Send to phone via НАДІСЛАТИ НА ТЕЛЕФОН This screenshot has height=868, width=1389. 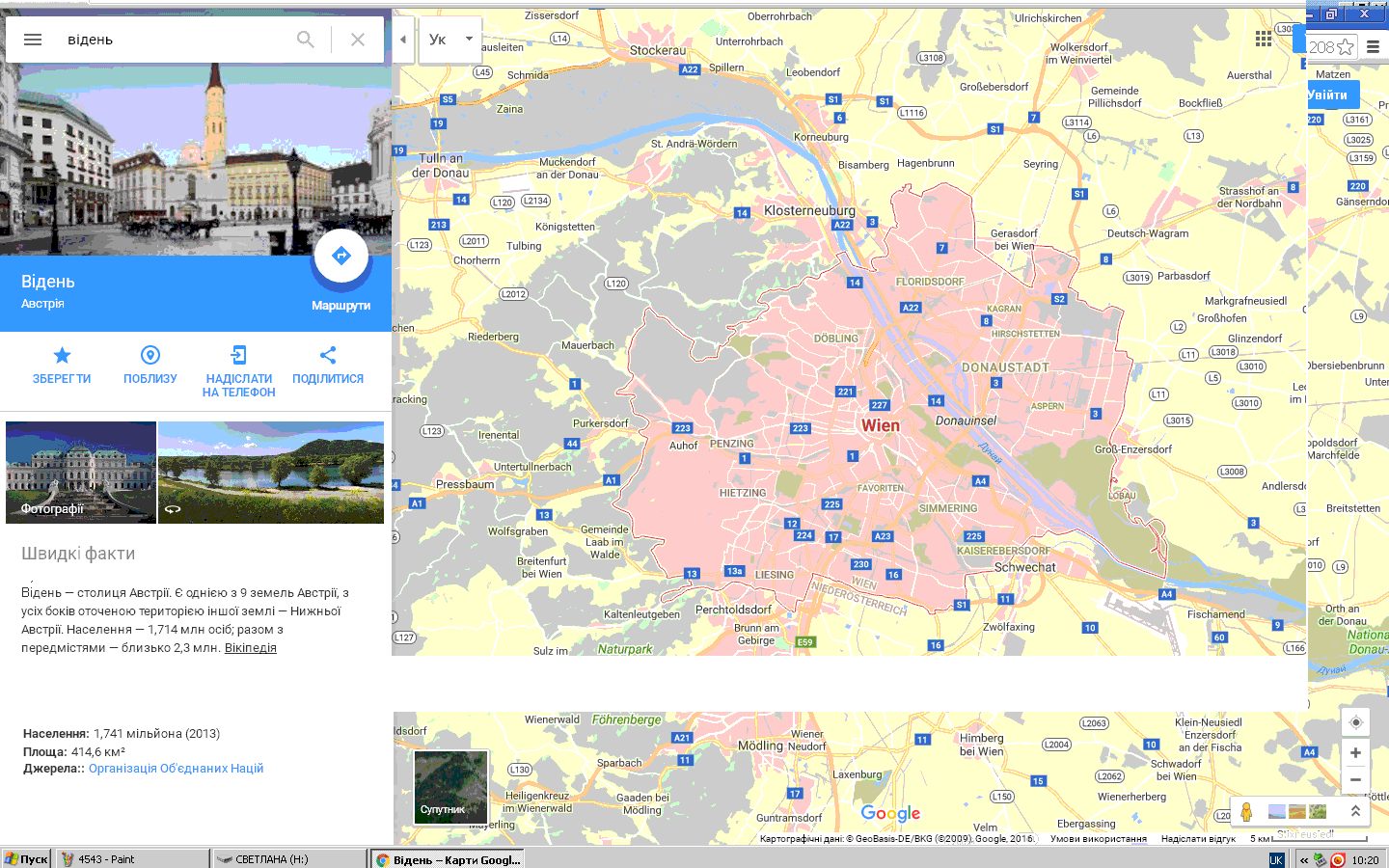[x=239, y=371]
